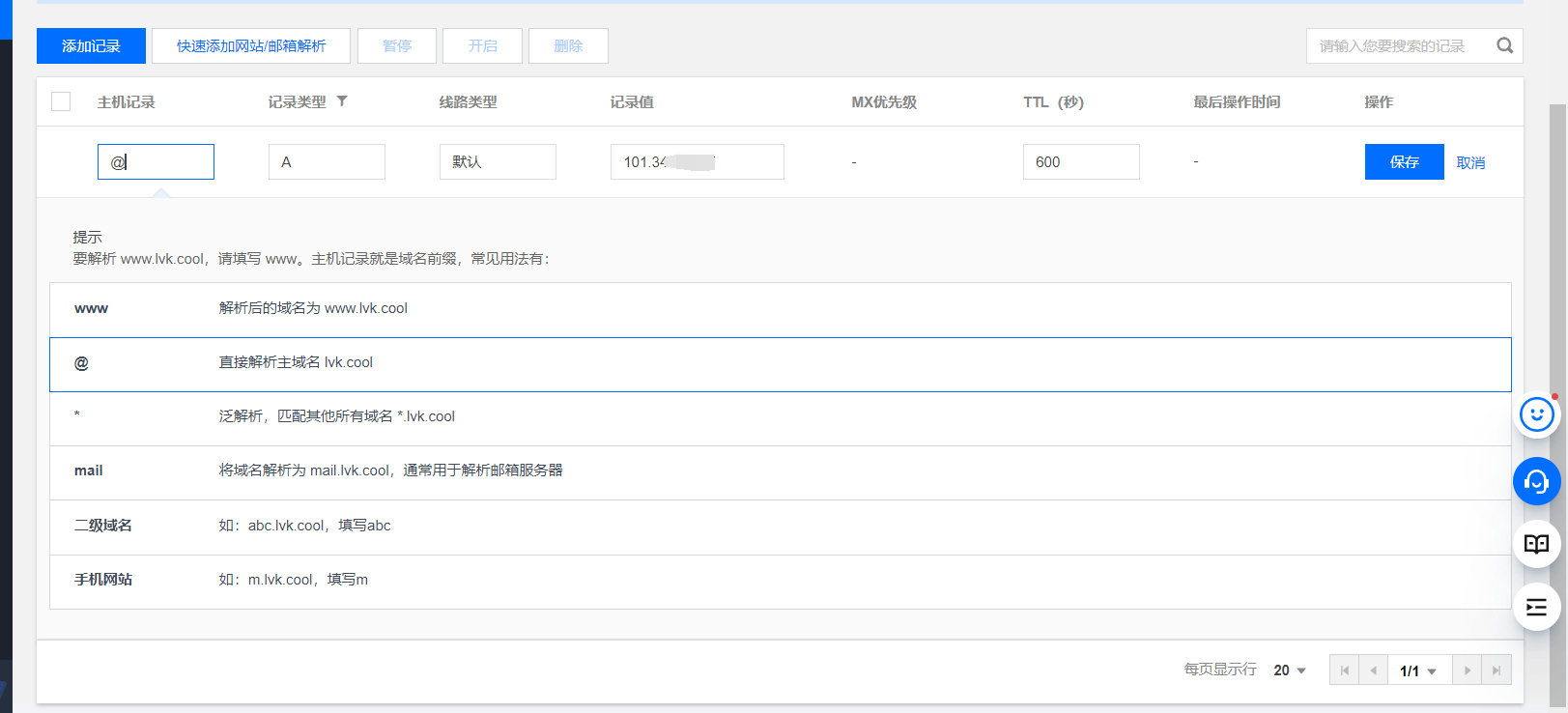This screenshot has width=1568, height=713.
Task: Go to the next page of records
Action: tap(1468, 670)
